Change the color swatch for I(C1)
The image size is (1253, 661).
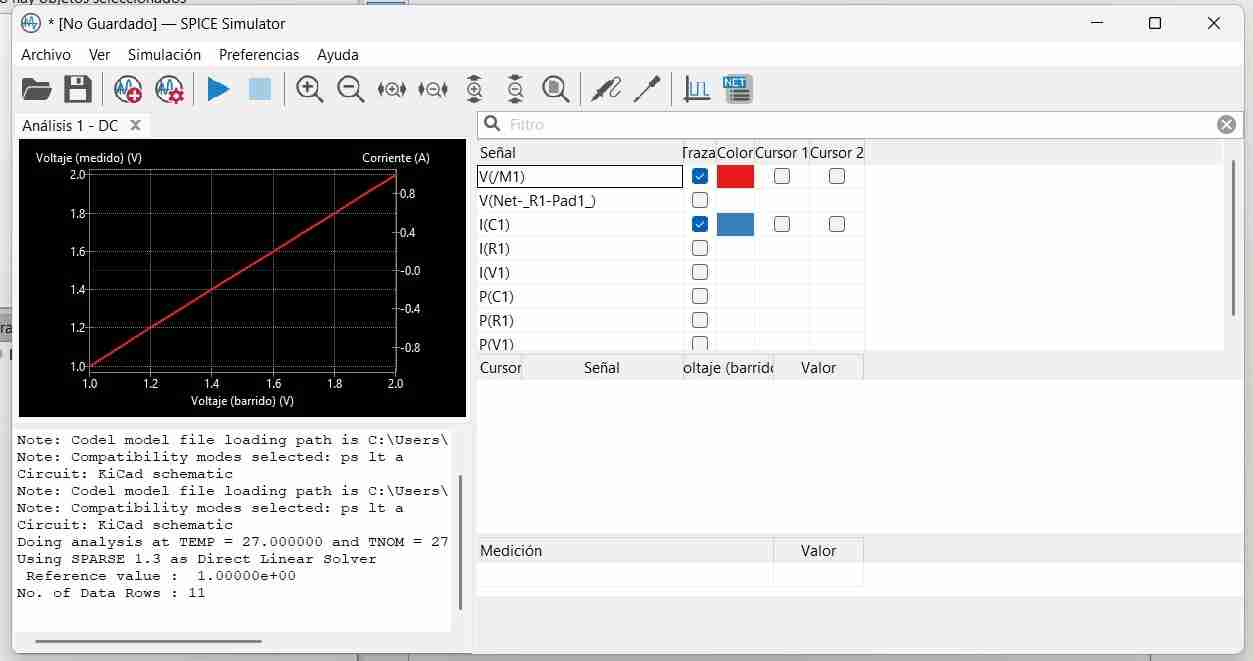coord(735,224)
